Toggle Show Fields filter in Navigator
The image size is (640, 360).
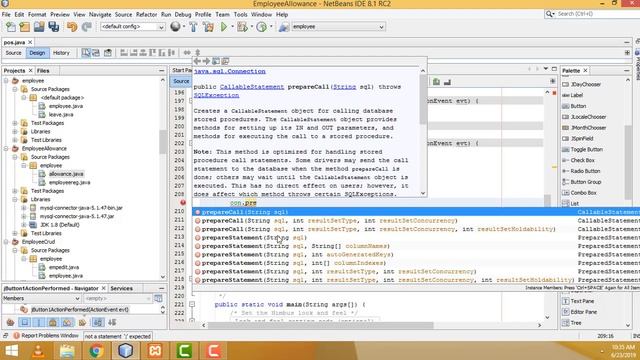(x=25, y=322)
